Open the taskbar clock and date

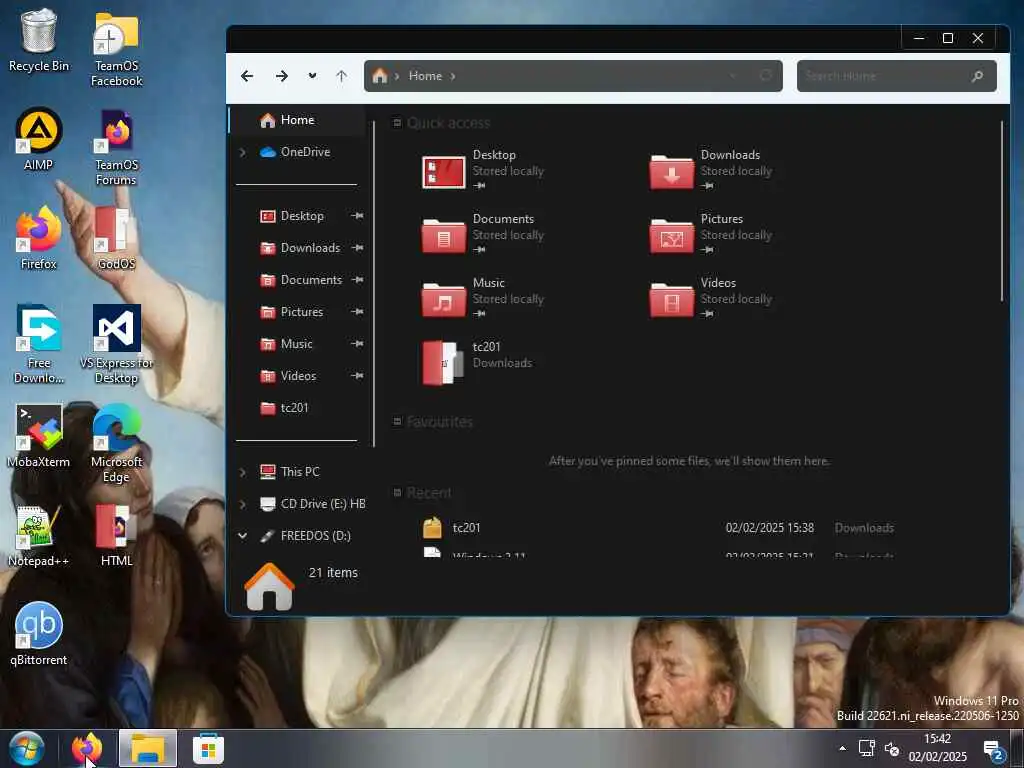937,748
